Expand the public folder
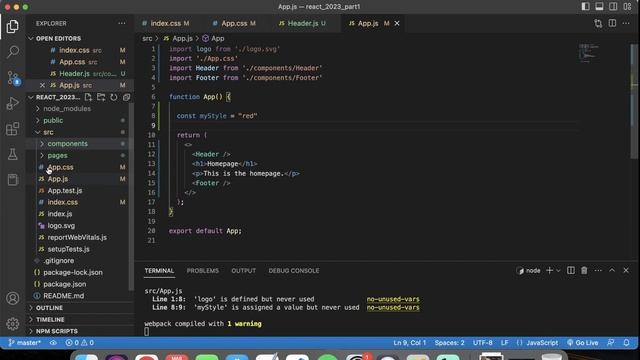 (38, 120)
